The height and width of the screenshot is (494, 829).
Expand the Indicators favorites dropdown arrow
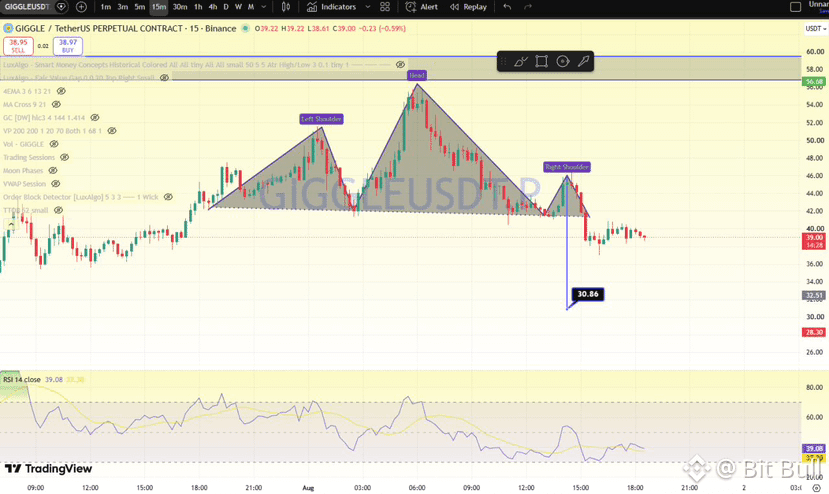[368, 7]
